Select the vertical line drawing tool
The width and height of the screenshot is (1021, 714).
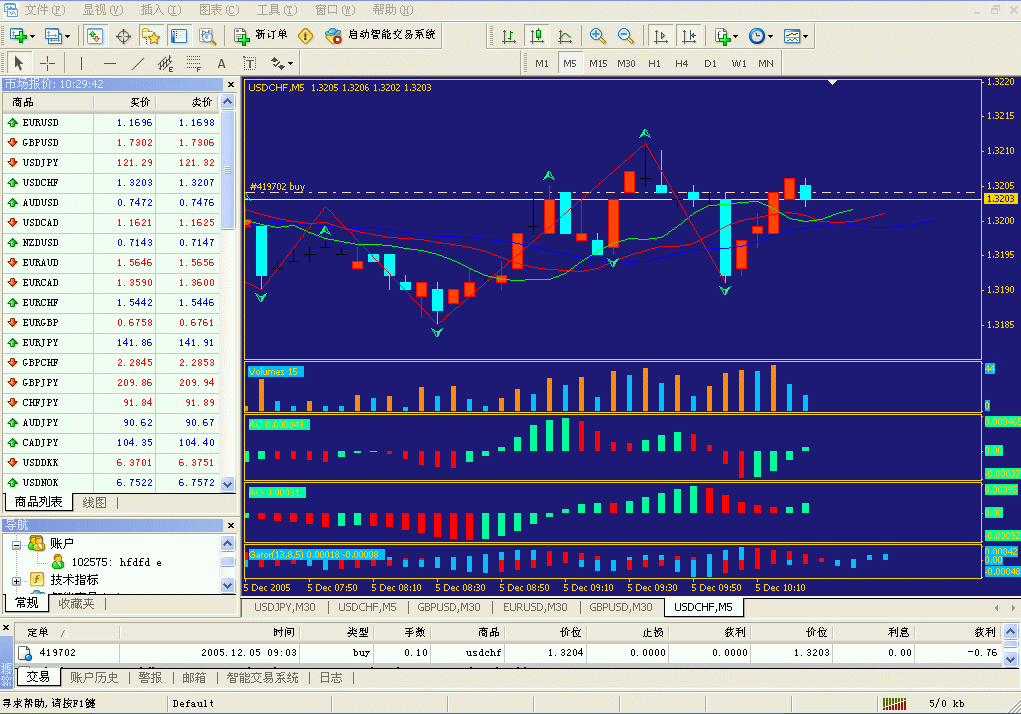(82, 63)
